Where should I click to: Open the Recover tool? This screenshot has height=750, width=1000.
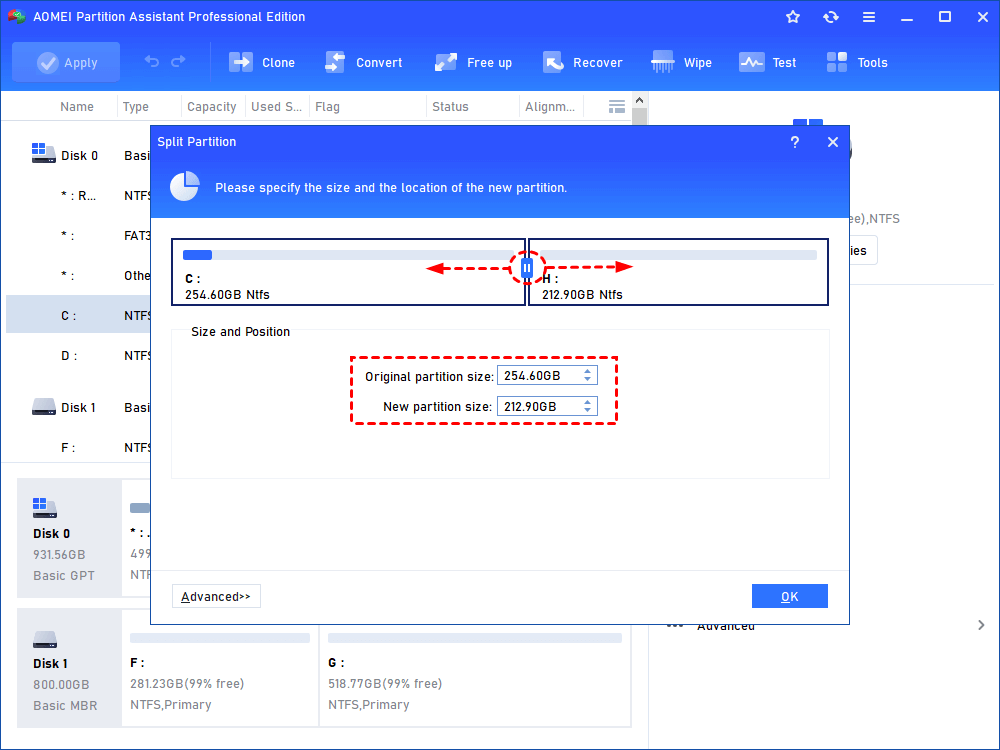coord(582,62)
